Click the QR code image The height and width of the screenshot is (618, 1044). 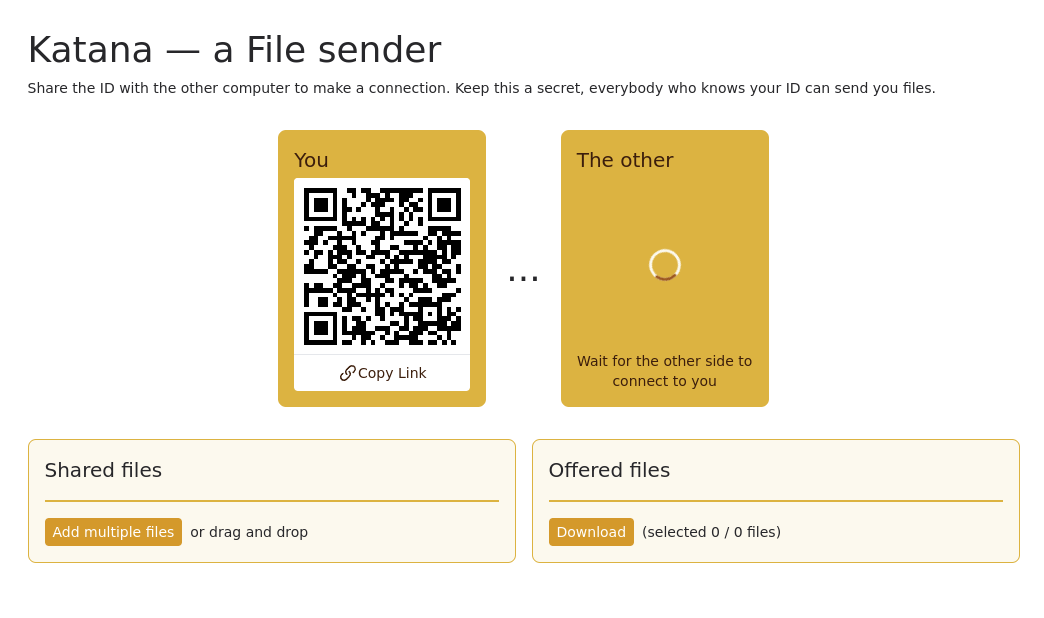(382, 266)
